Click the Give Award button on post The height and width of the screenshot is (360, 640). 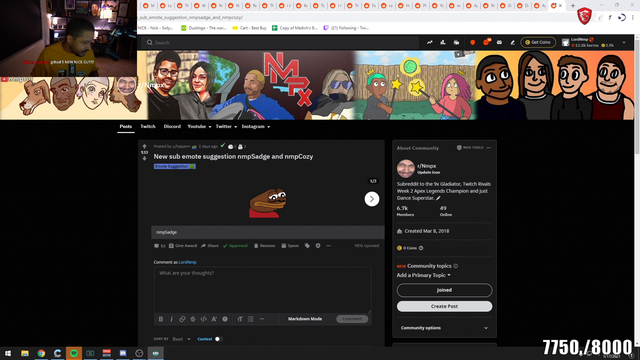183,246
